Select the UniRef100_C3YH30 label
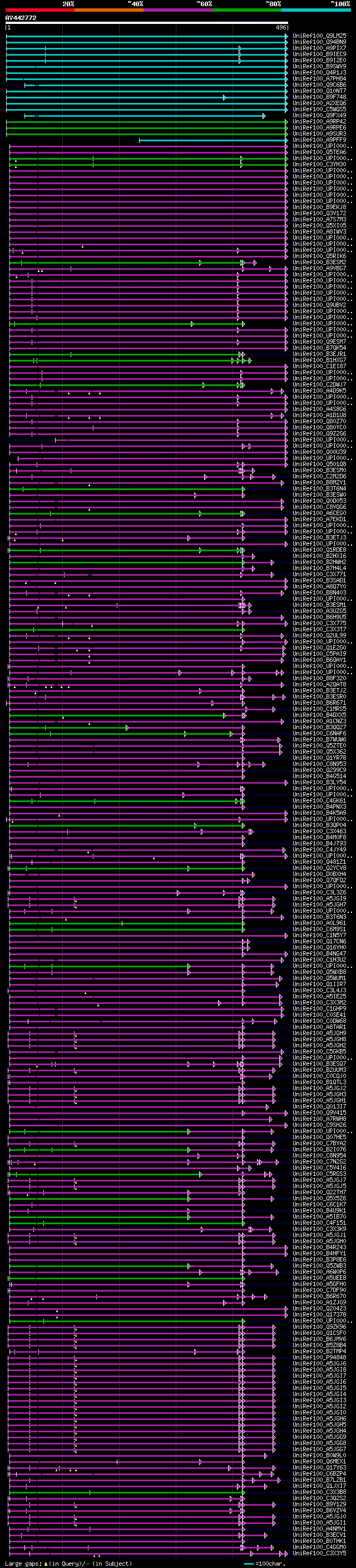Viewport: 356px width, 1568px height. tap(319, 164)
